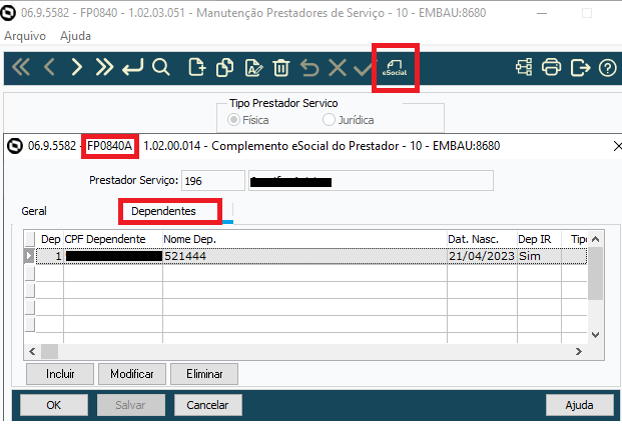Click the Modificar button
The image size is (622, 424).
(x=132, y=374)
